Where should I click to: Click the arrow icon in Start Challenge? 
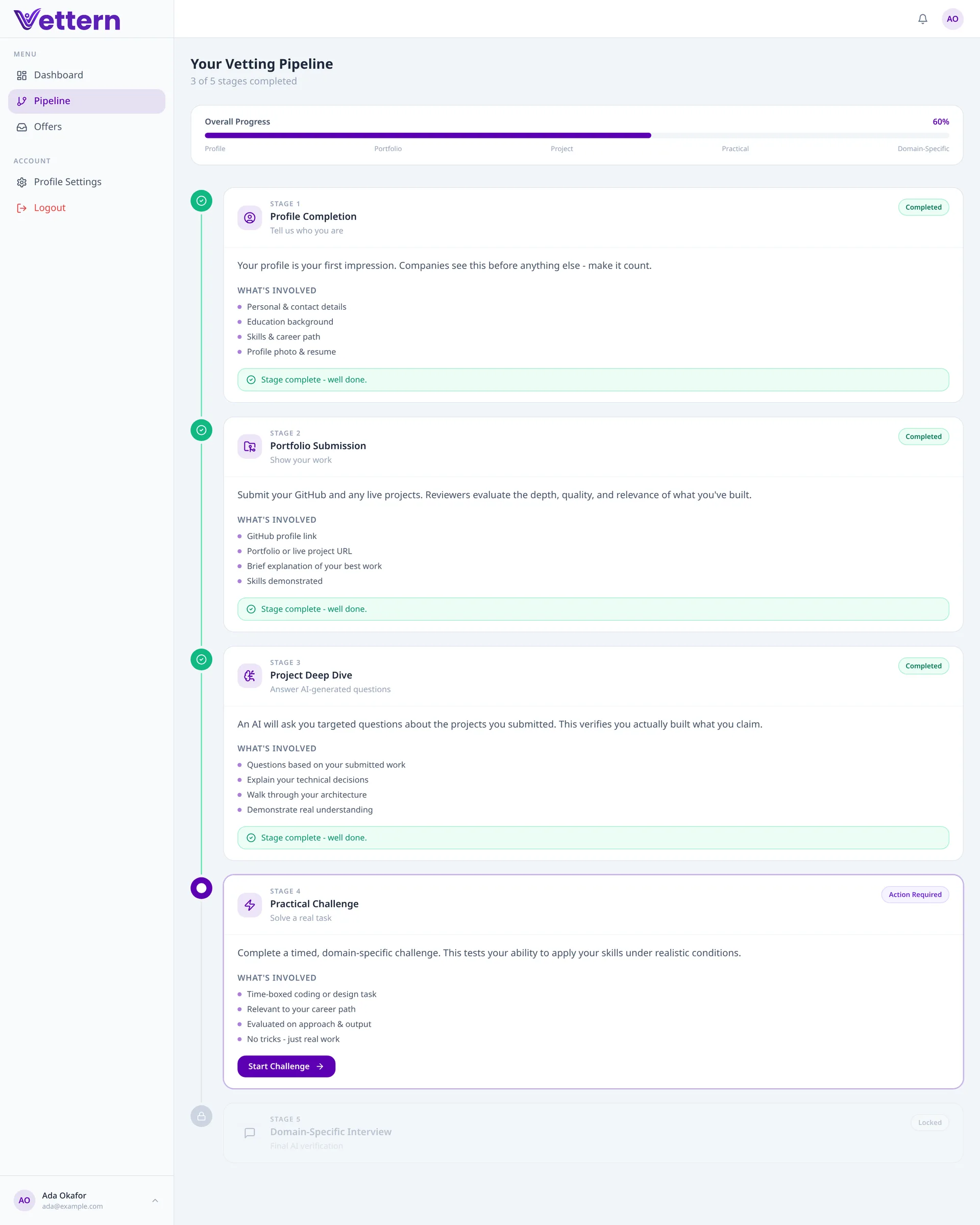(x=320, y=1066)
